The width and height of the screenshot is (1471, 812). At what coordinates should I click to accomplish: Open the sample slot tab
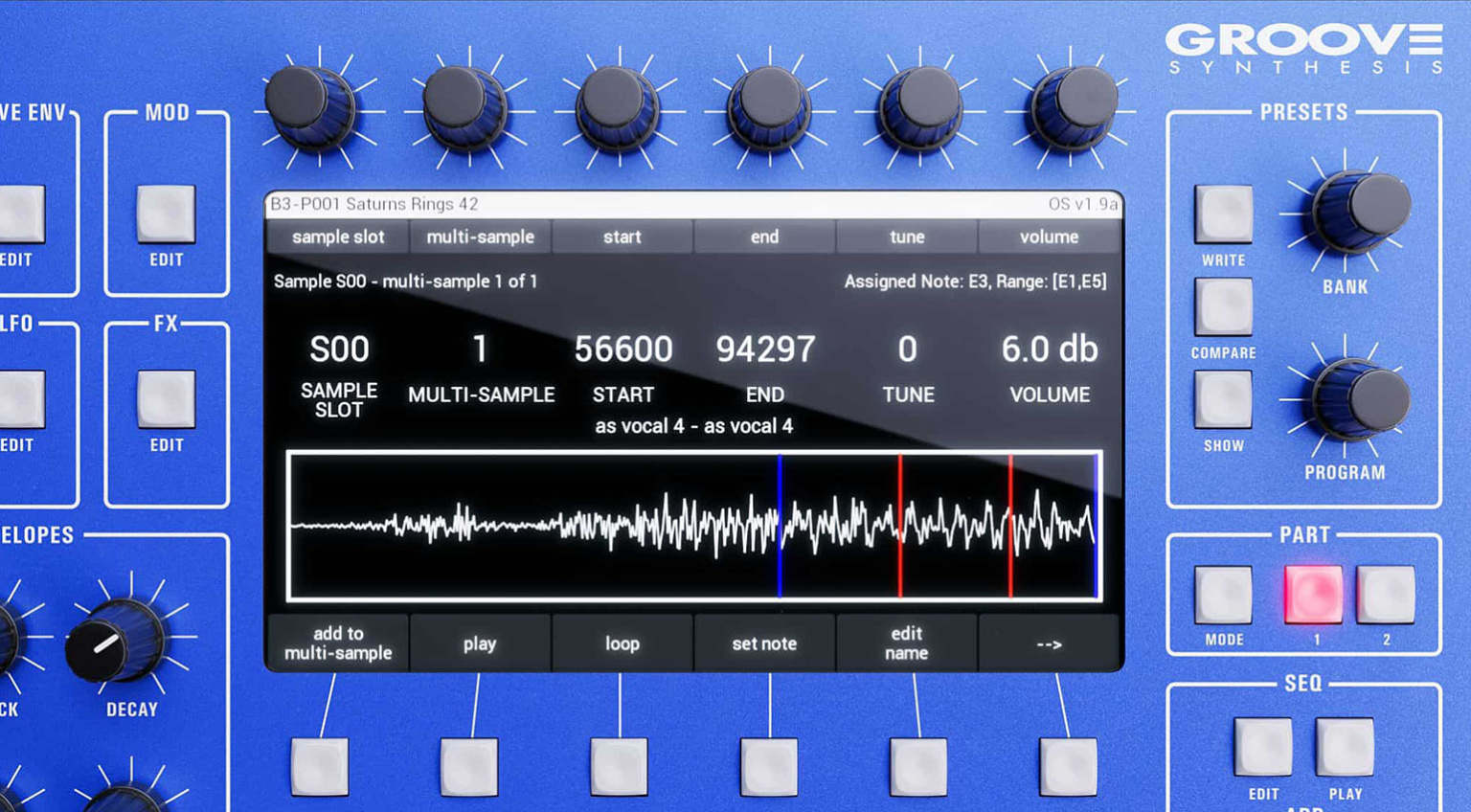tap(337, 237)
